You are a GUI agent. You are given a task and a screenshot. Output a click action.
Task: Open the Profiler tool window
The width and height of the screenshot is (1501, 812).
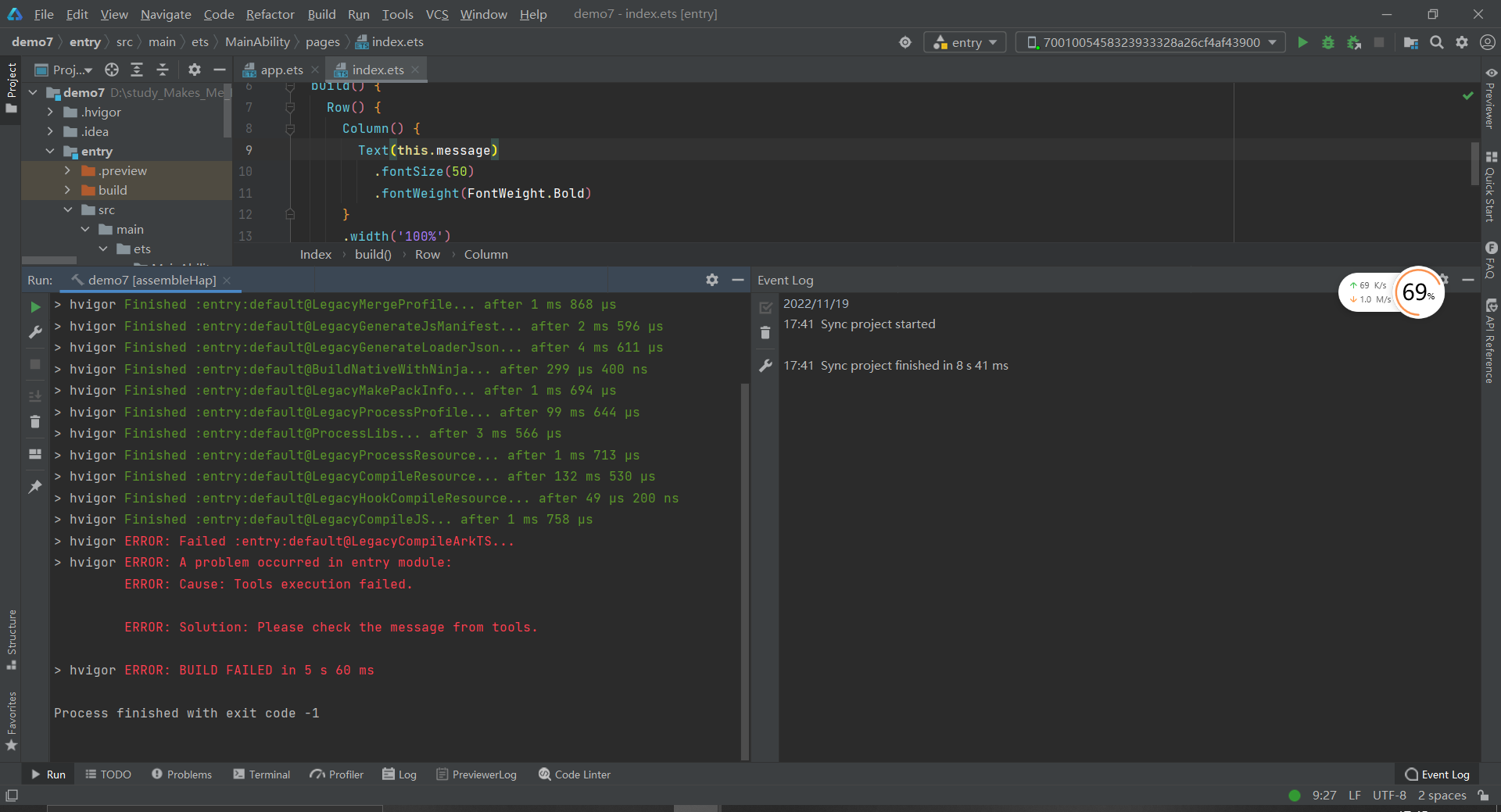pos(337,774)
